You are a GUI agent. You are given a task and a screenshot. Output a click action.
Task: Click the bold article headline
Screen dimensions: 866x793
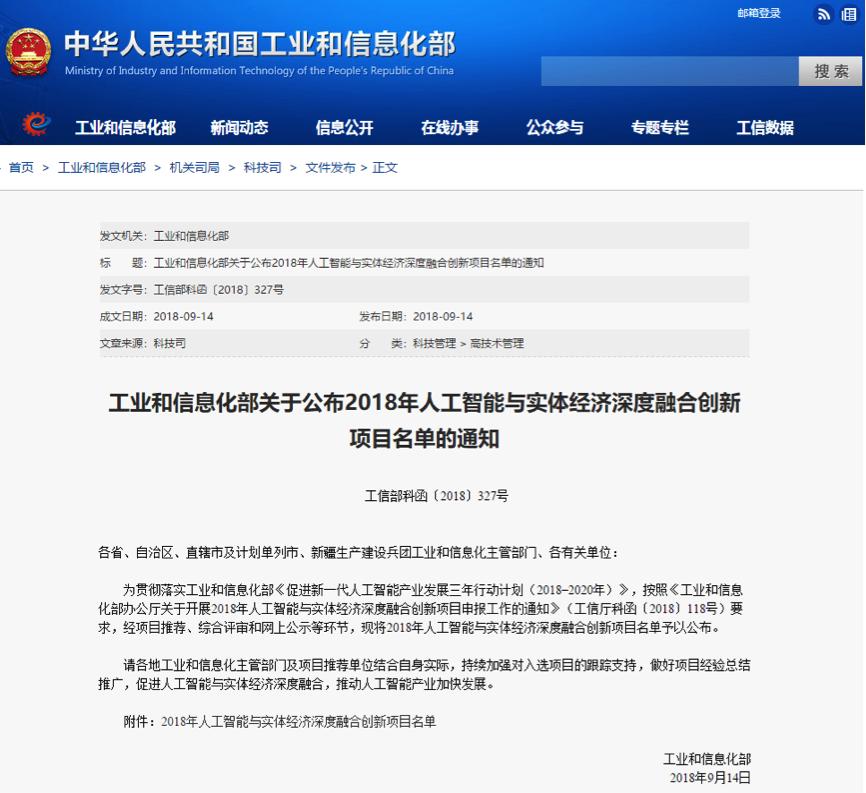coord(424,420)
